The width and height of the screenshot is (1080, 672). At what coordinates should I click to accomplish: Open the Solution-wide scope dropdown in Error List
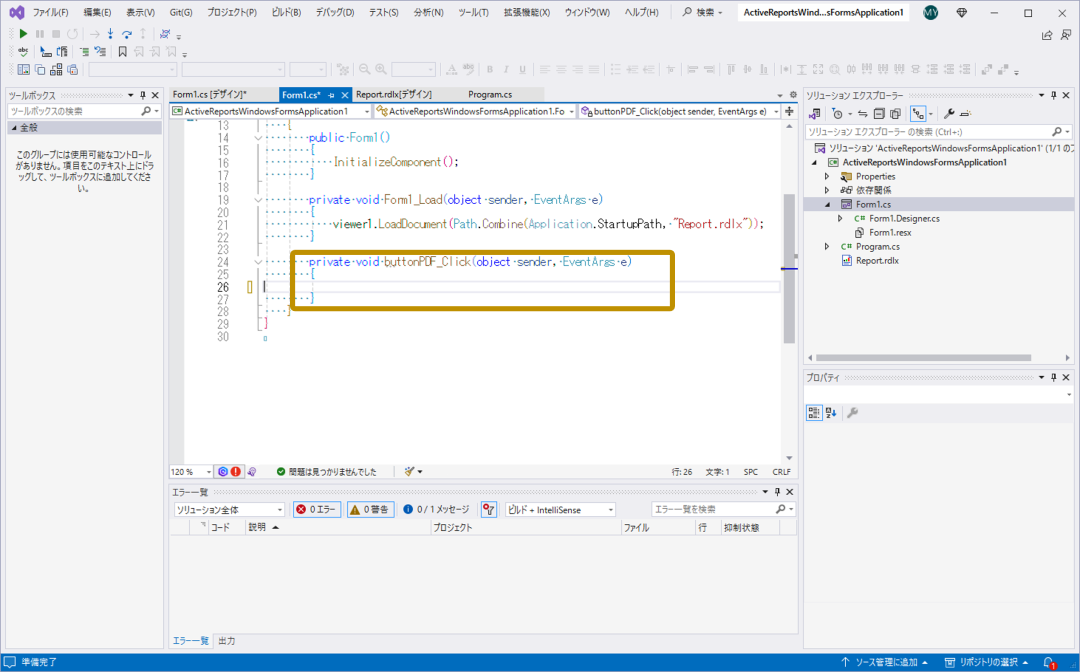229,510
